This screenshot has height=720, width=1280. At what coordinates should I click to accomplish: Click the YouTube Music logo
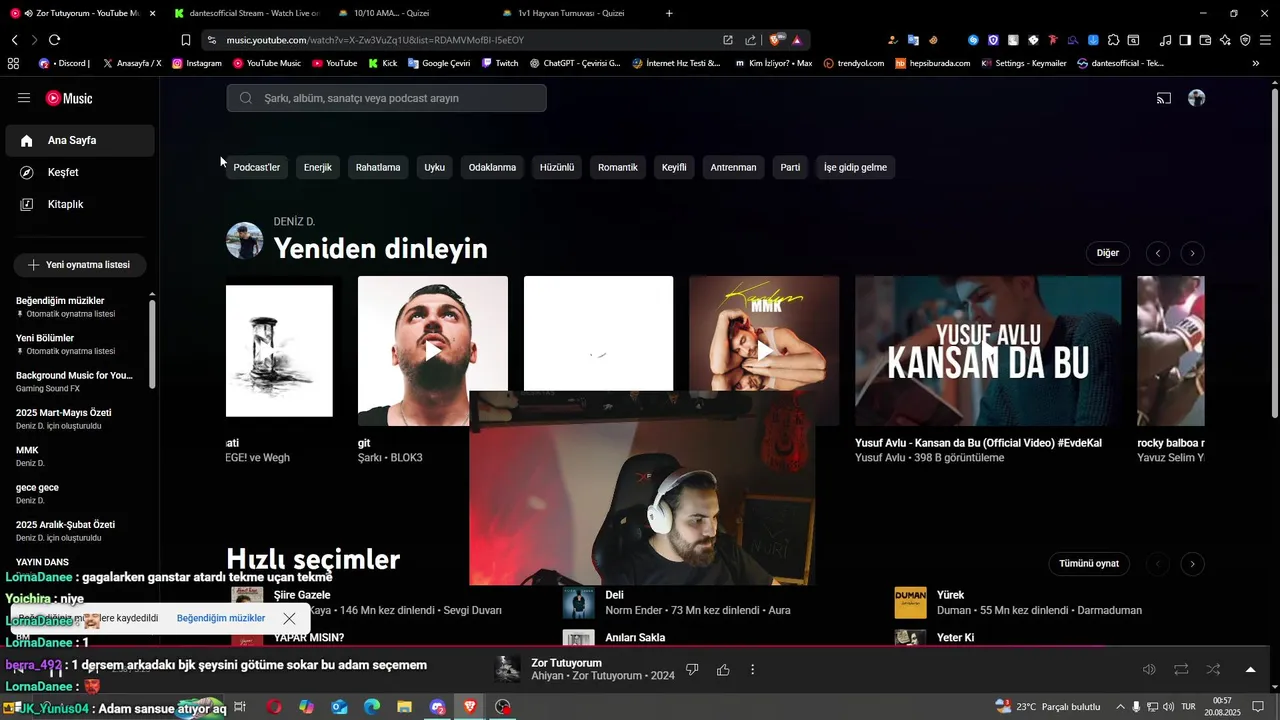[x=69, y=98]
